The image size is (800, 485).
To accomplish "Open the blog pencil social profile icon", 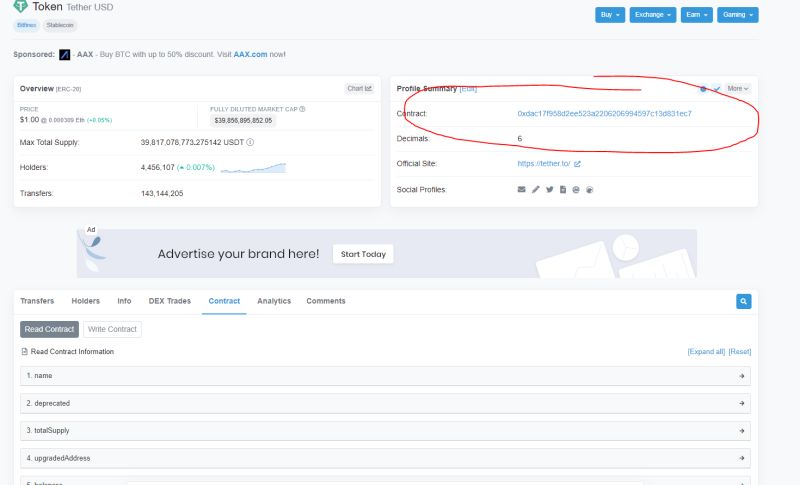I will [x=535, y=190].
